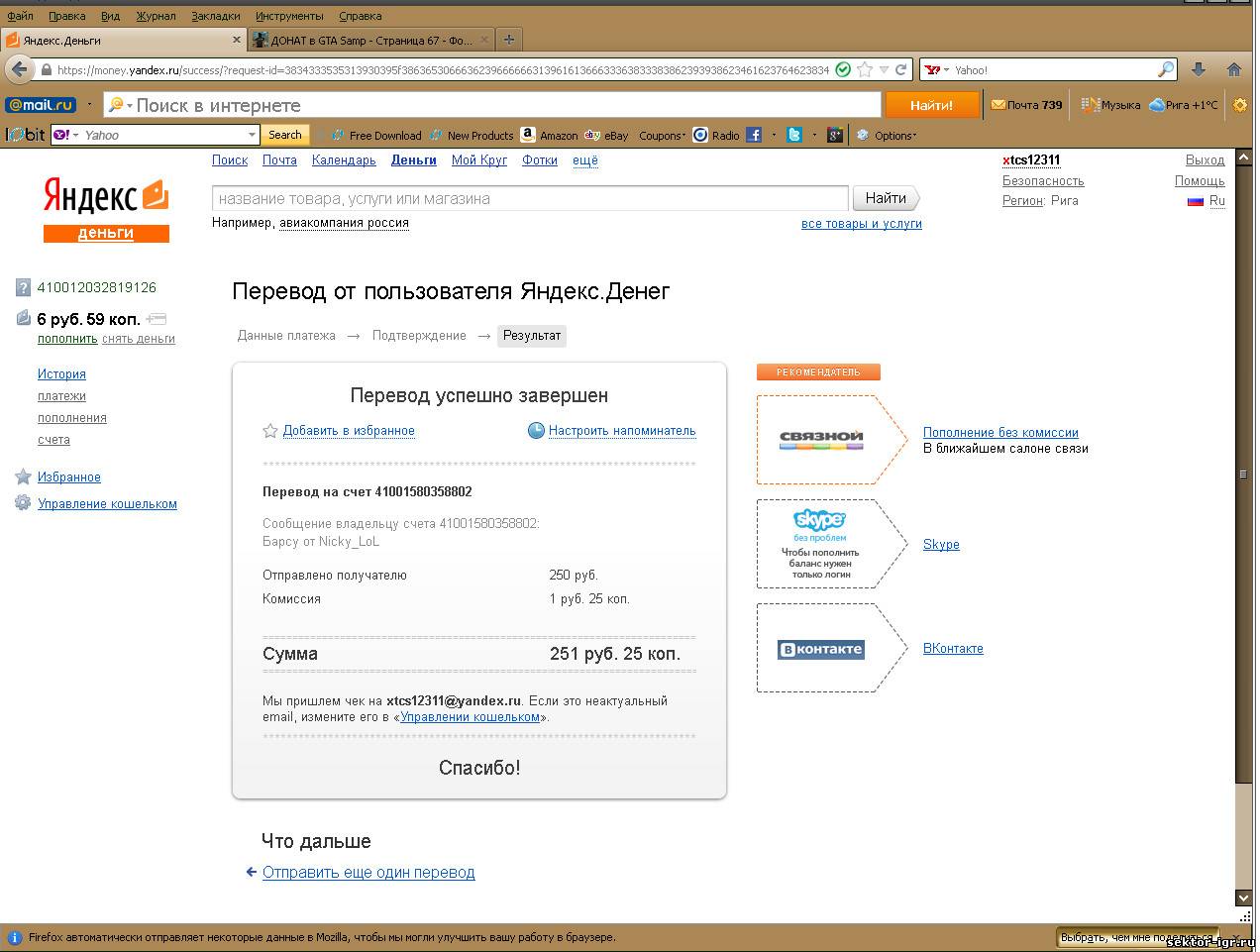This screenshot has width=1260, height=952.
Task: Open Free Download toolbar shortcut
Action: coord(376,135)
